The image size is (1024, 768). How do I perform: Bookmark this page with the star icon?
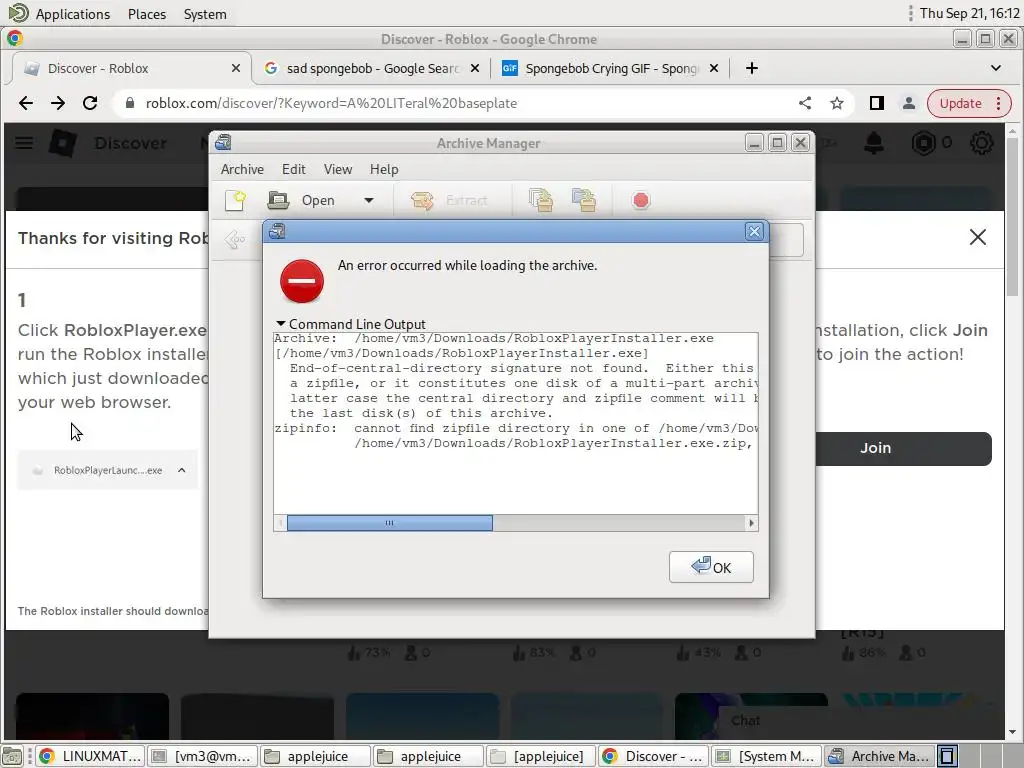pyautogui.click(x=837, y=103)
